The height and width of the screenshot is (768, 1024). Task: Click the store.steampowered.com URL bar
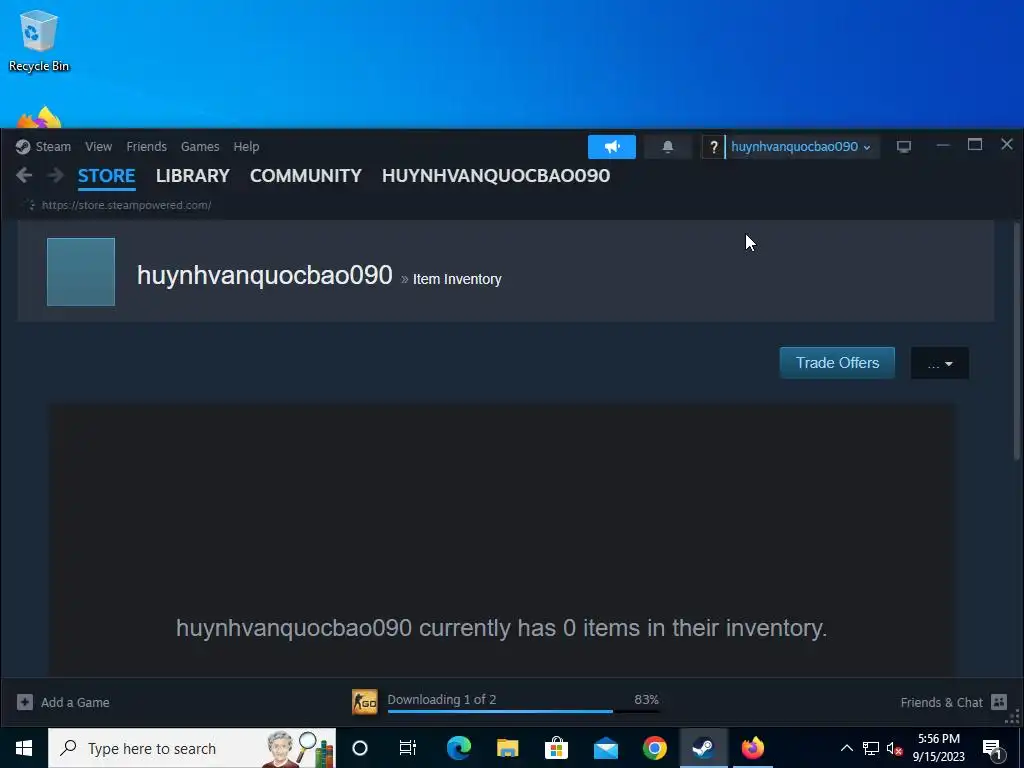click(x=126, y=205)
